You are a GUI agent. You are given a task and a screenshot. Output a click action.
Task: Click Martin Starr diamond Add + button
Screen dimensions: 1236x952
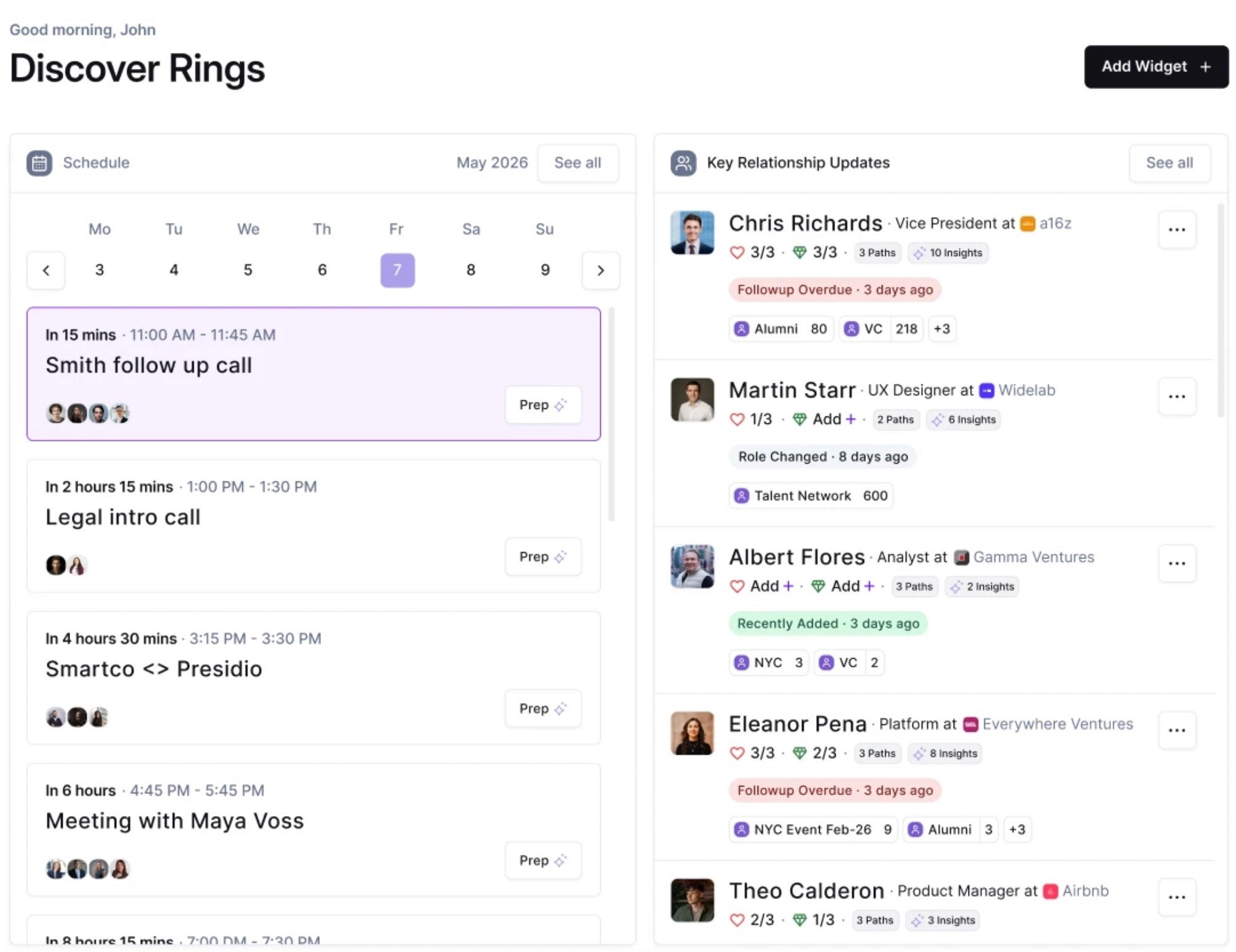coord(824,419)
